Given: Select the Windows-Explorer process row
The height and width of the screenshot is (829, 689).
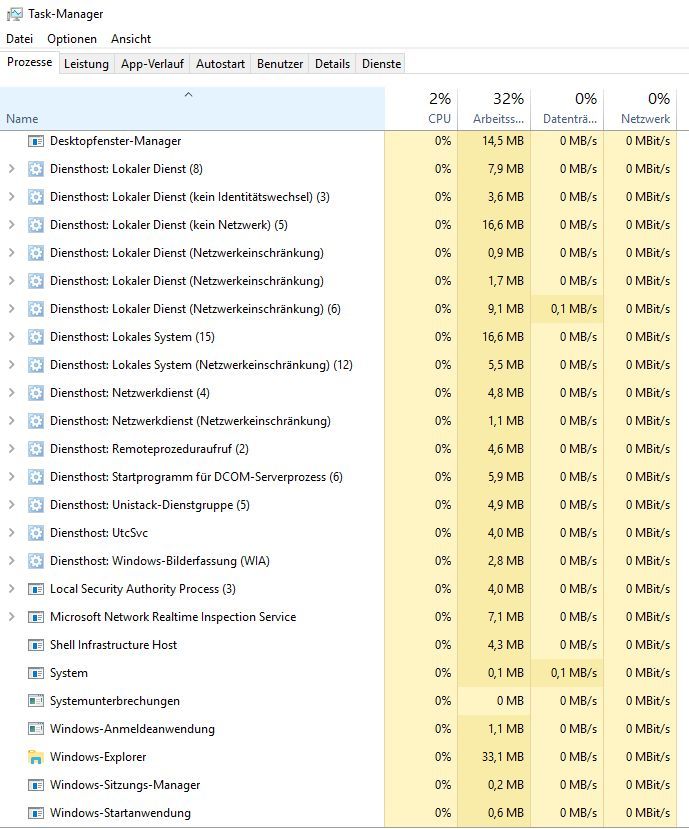Looking at the screenshot, I should click(338, 758).
